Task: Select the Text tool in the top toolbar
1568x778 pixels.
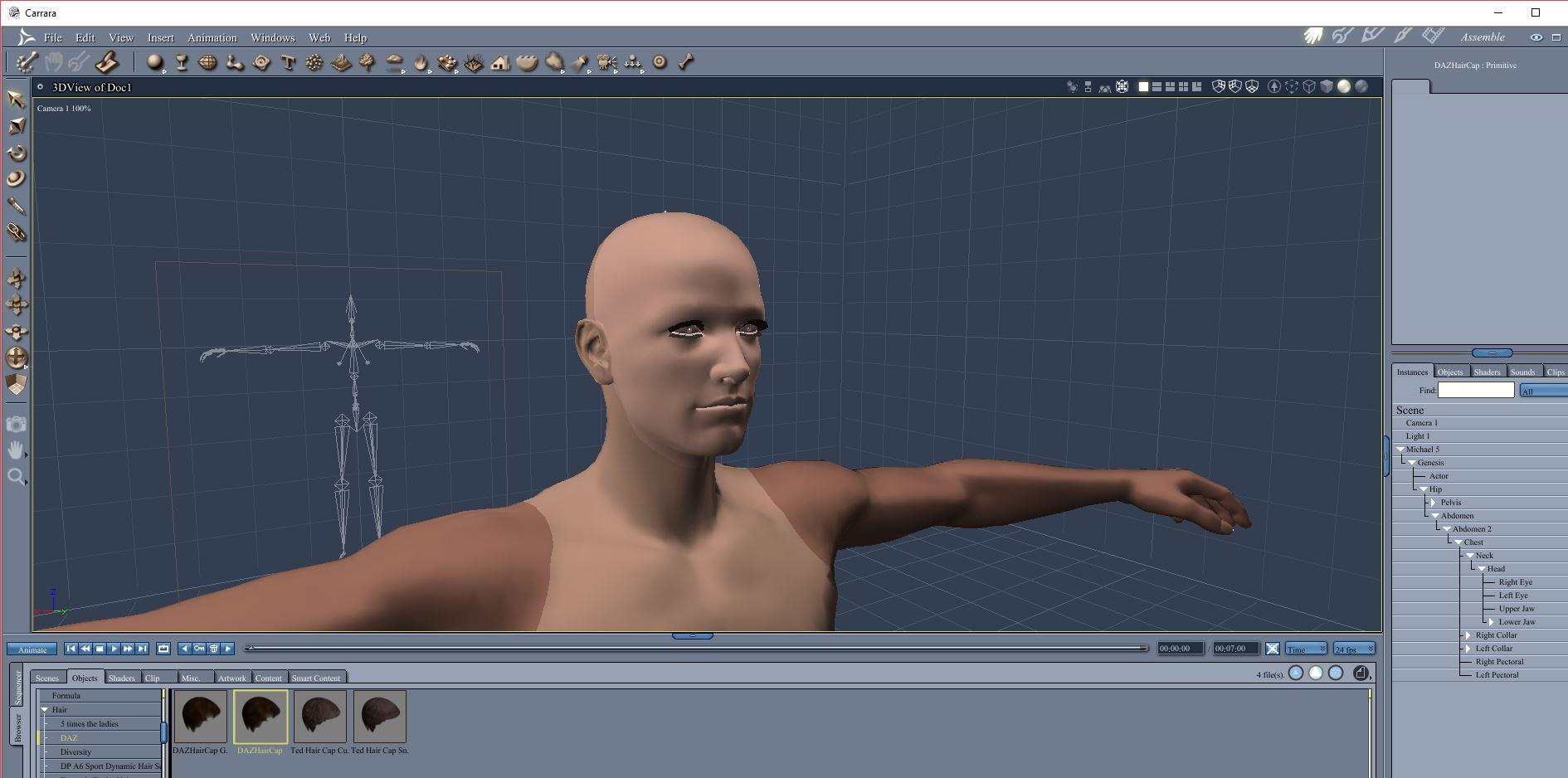Action: [x=288, y=62]
